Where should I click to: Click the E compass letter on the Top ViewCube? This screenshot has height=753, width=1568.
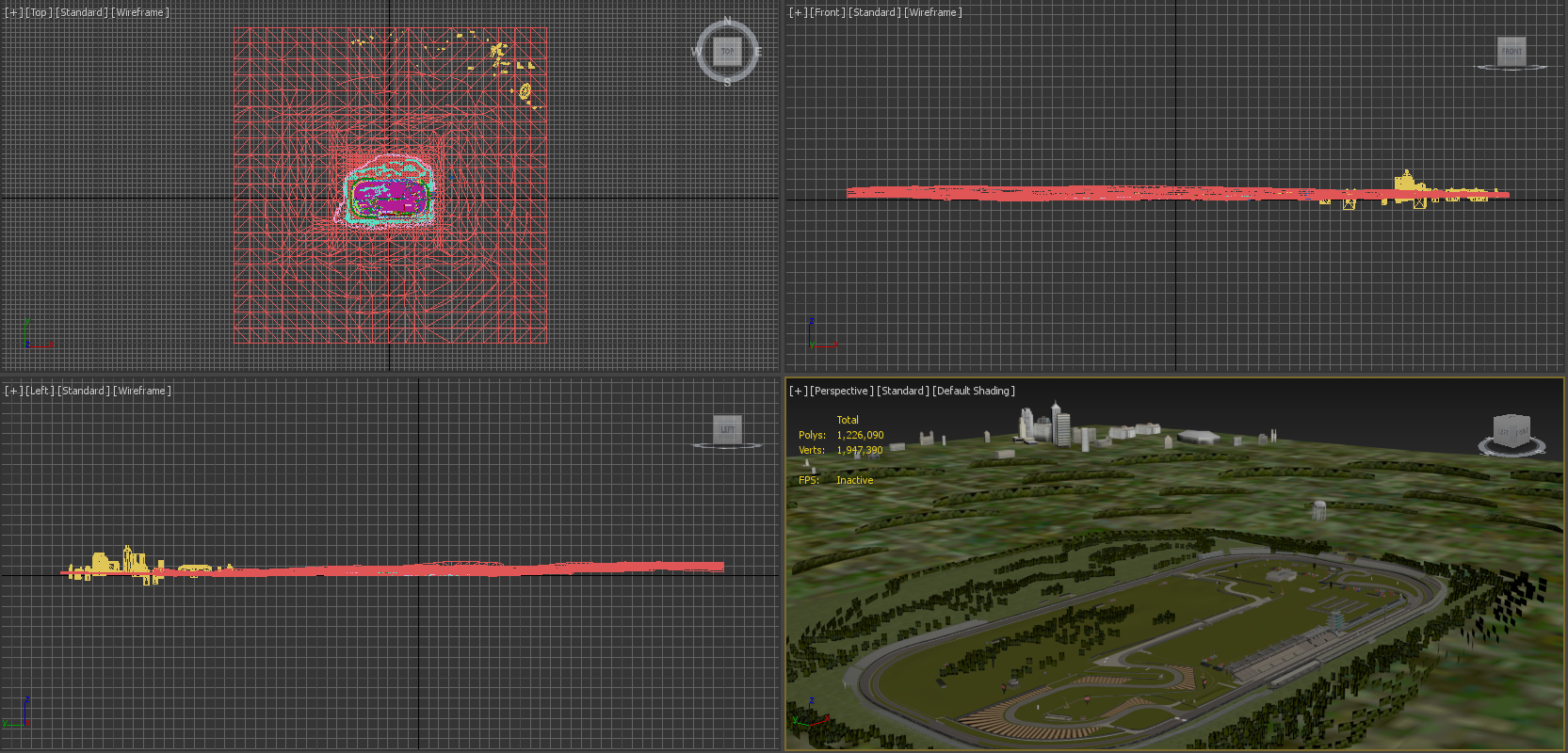(x=757, y=52)
